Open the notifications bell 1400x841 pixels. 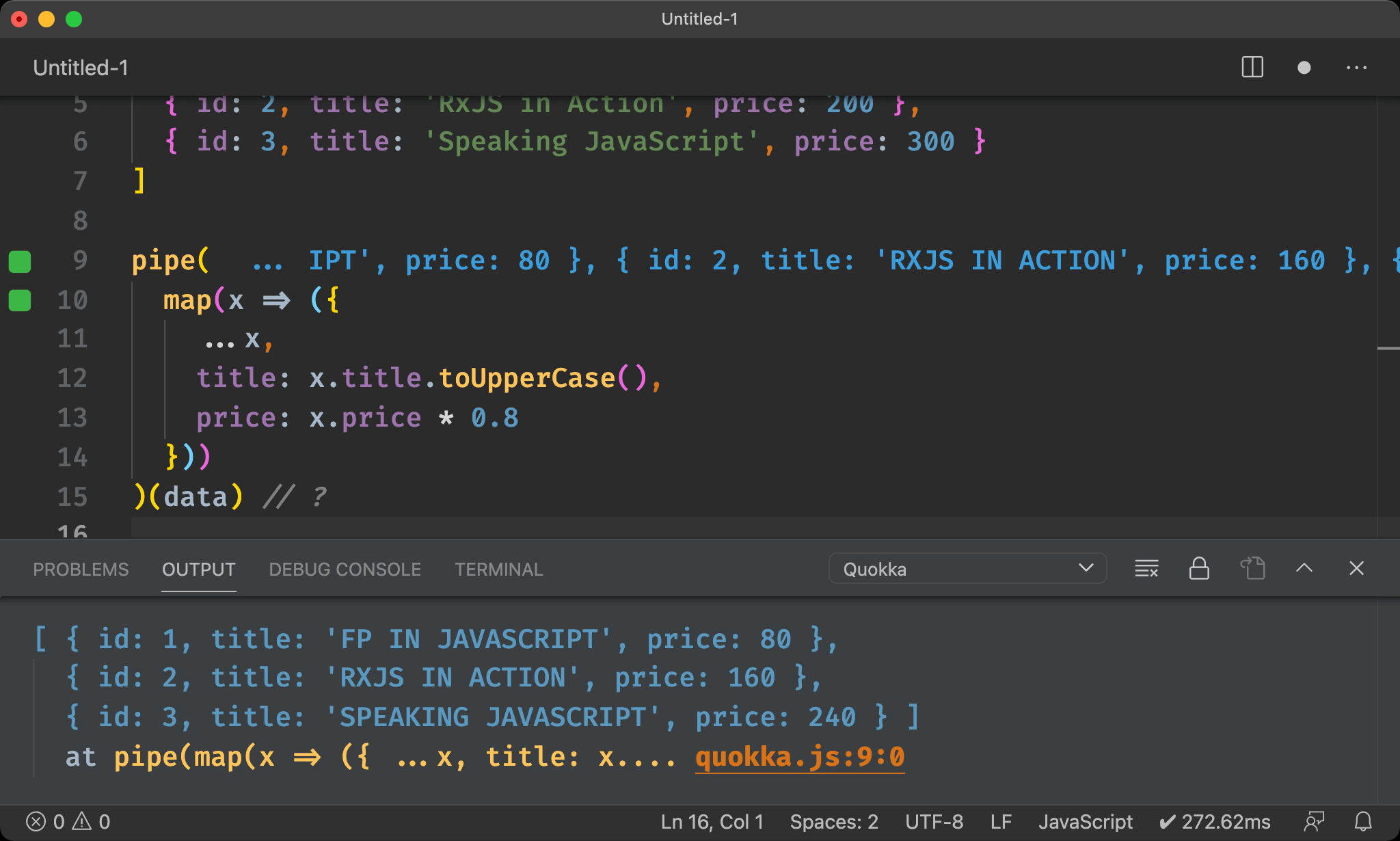(x=1363, y=821)
